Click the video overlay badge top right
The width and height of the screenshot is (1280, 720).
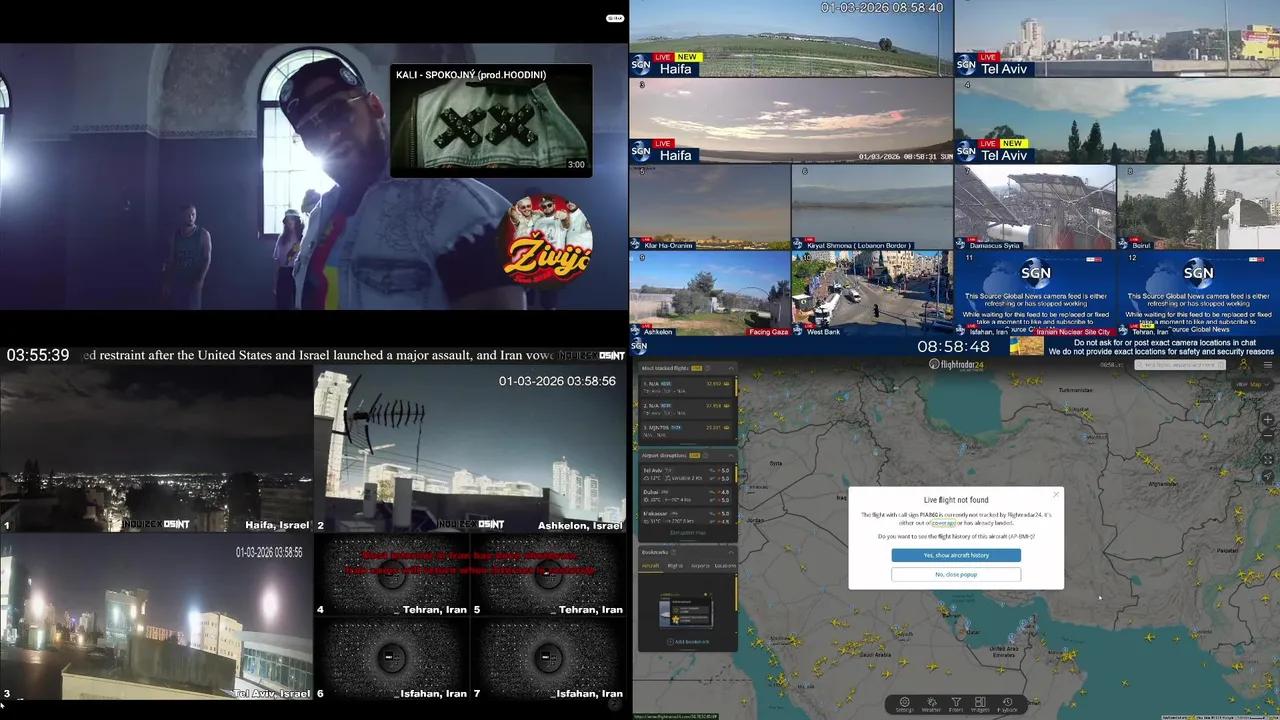pyautogui.click(x=615, y=18)
